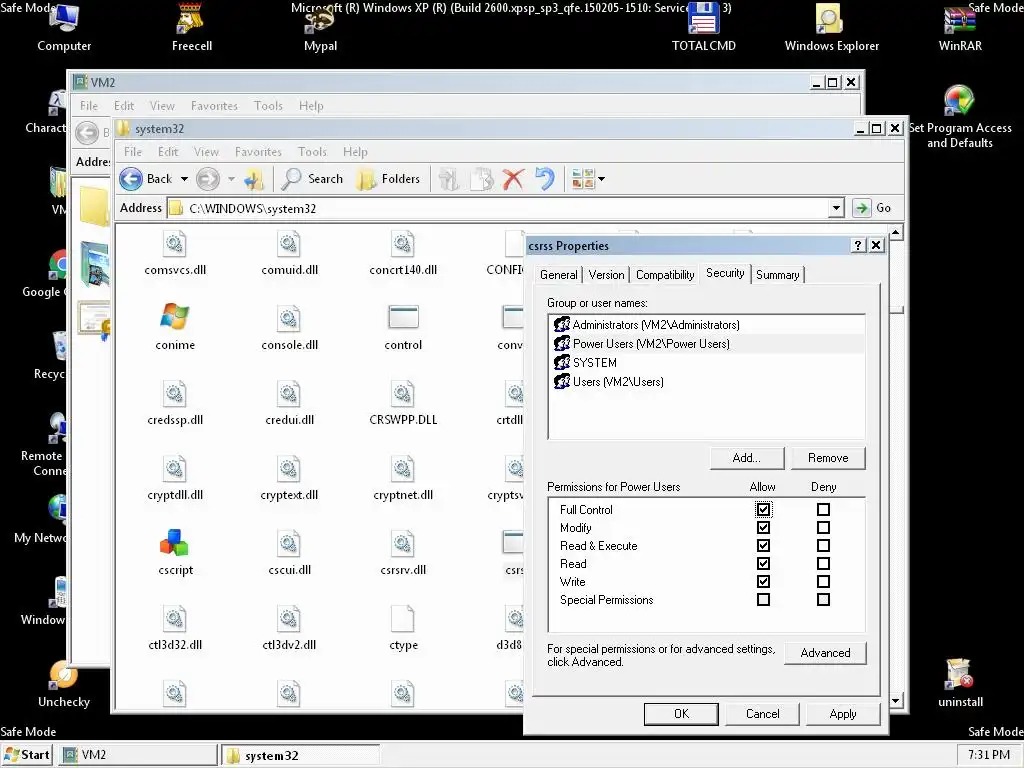This screenshot has width=1024, height=768.
Task: Switch to the Version tab
Action: 606,275
